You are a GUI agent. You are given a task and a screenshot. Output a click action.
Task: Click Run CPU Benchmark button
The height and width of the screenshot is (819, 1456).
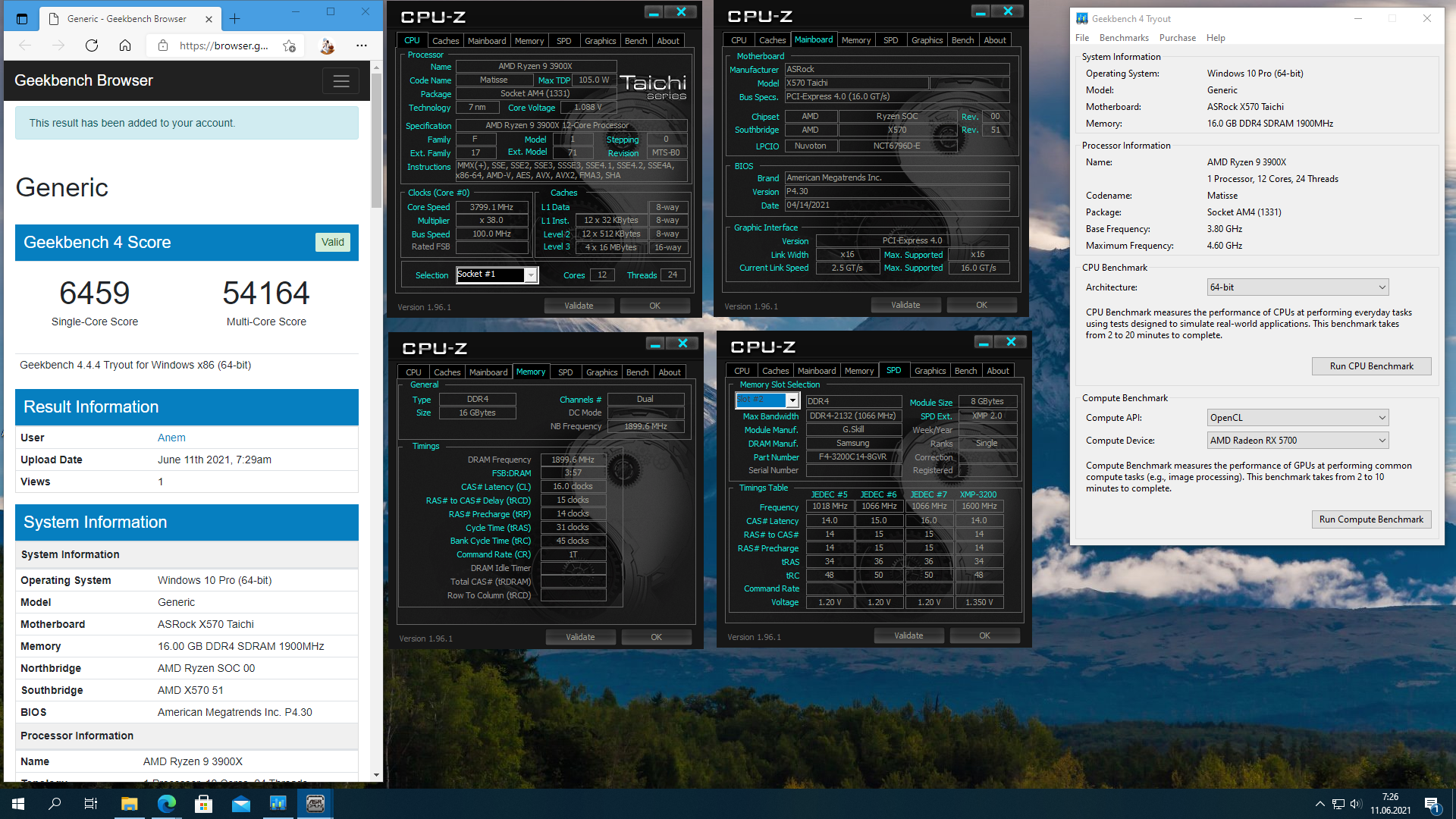click(1372, 366)
